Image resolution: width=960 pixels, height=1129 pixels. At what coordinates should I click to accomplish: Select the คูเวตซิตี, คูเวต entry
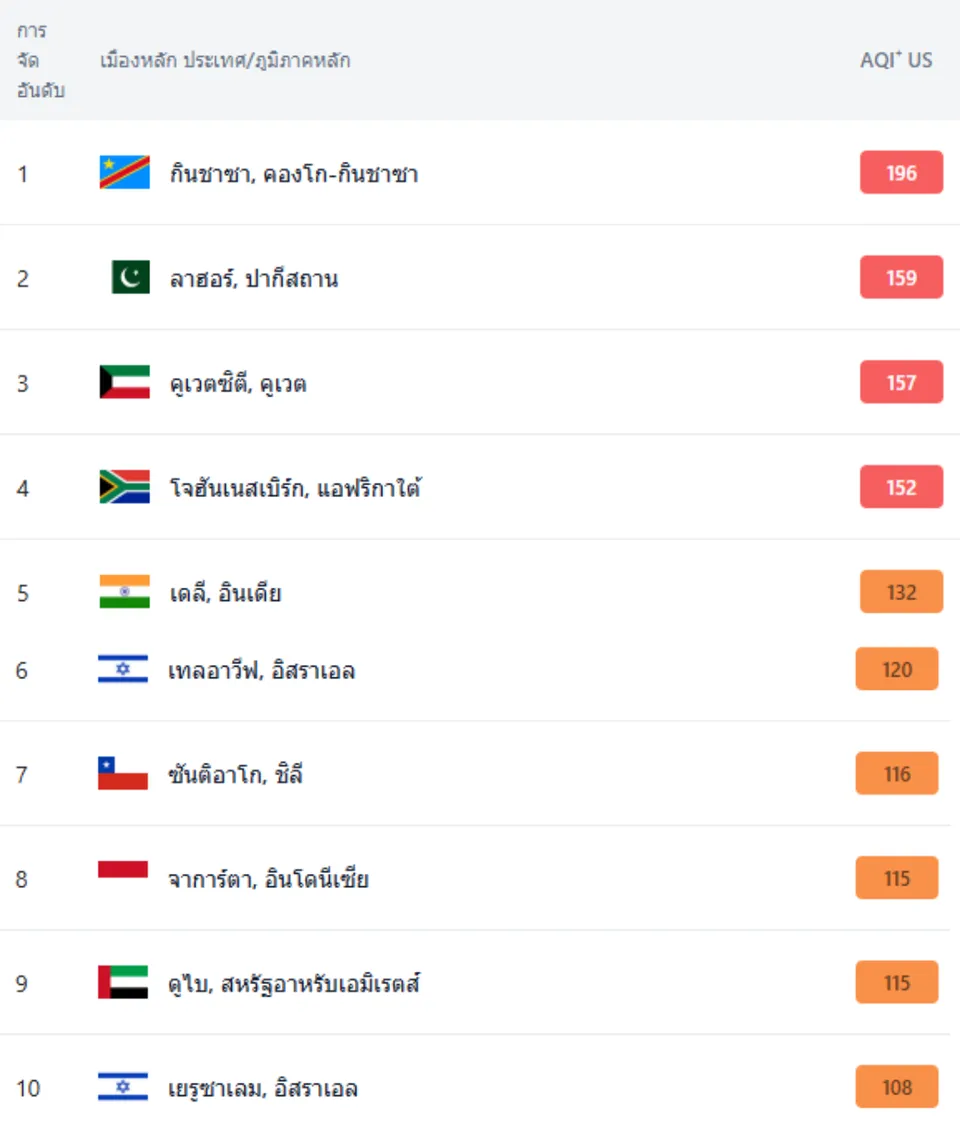[238, 384]
